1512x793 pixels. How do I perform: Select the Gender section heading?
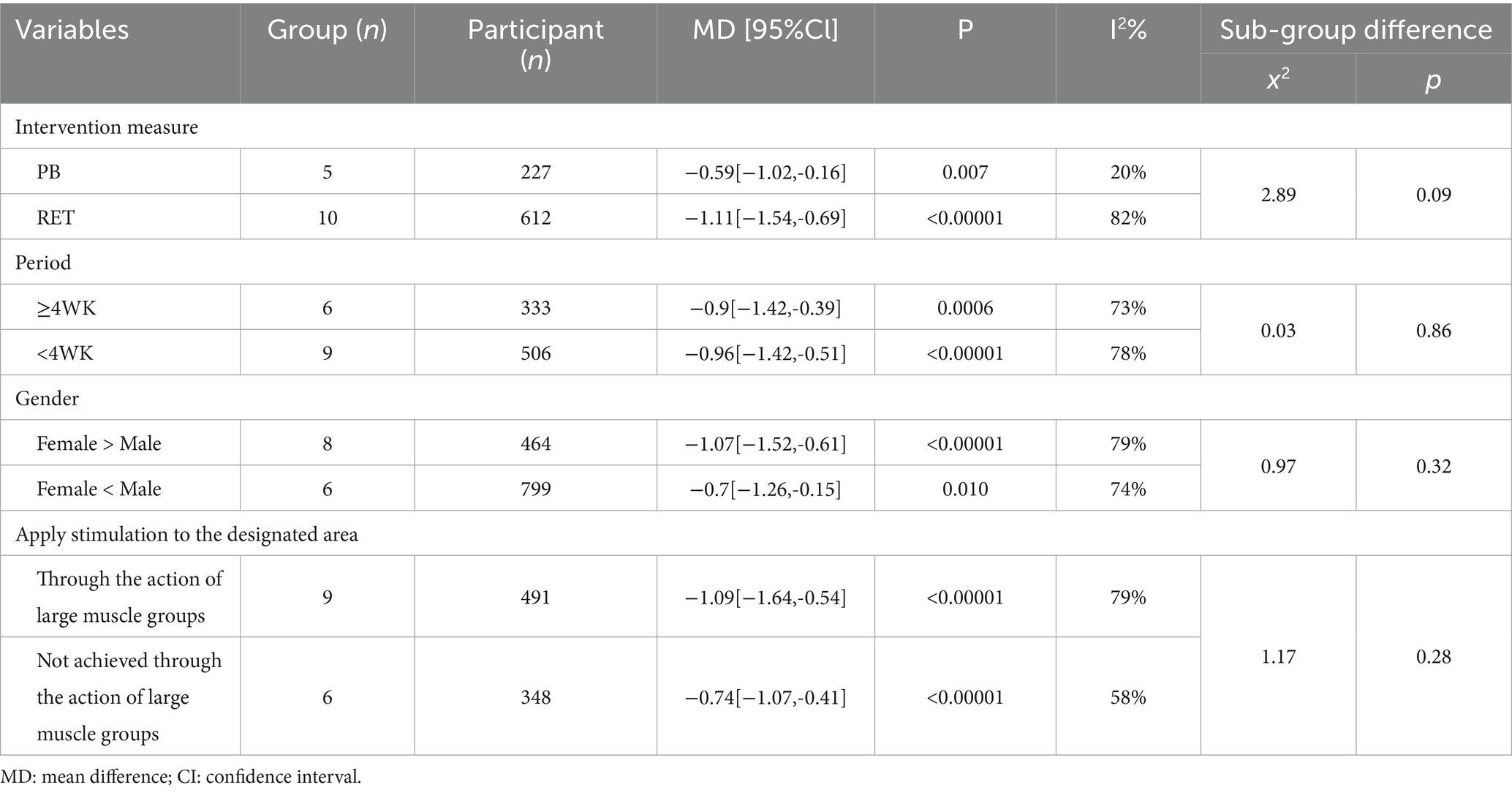47,399
